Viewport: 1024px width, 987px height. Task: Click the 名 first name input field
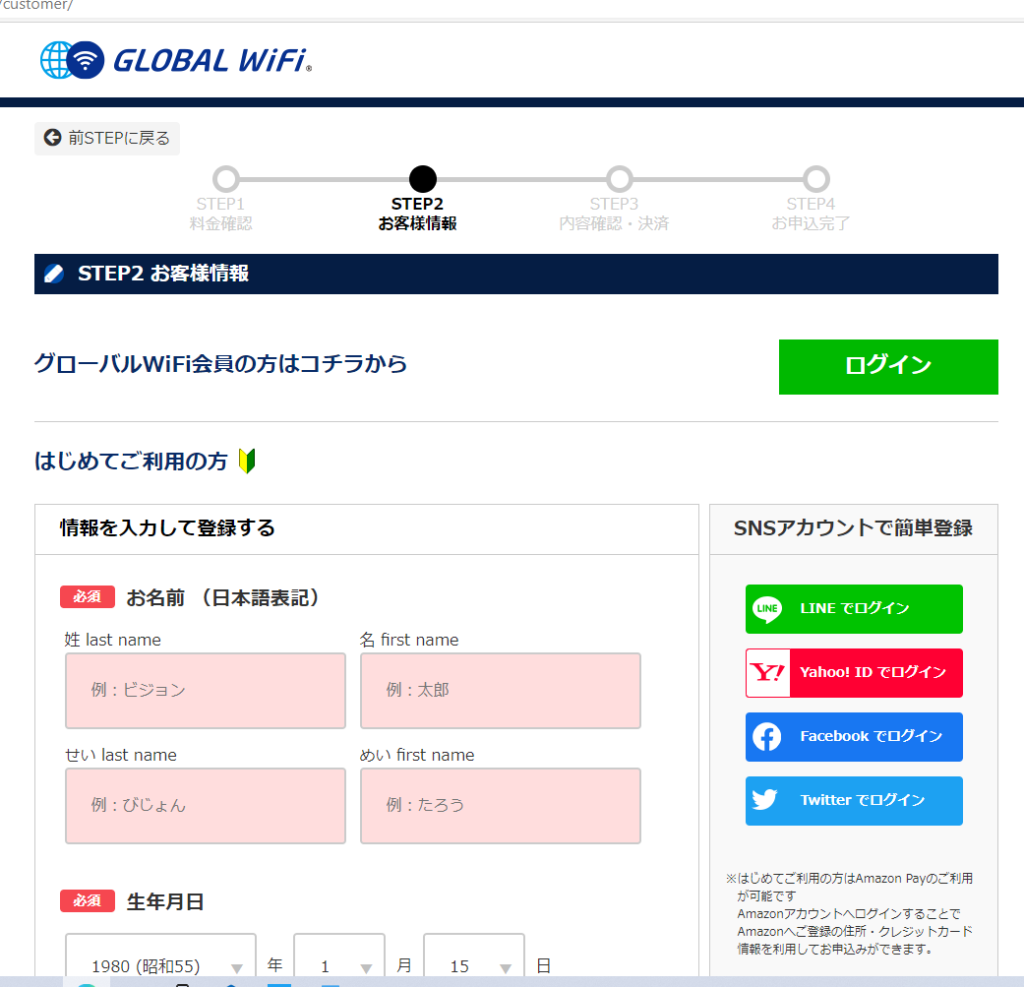500,690
